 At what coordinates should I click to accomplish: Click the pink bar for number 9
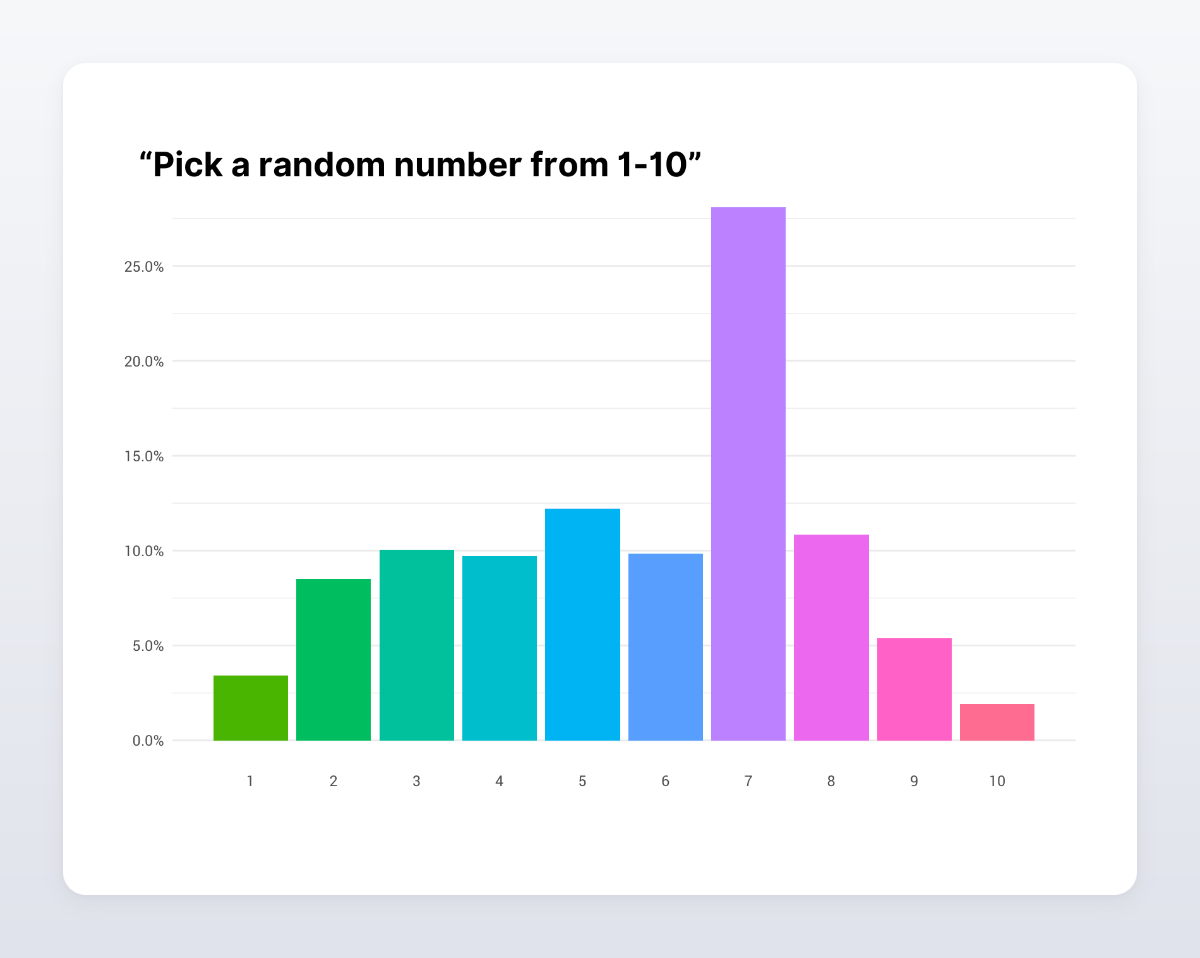pos(914,689)
